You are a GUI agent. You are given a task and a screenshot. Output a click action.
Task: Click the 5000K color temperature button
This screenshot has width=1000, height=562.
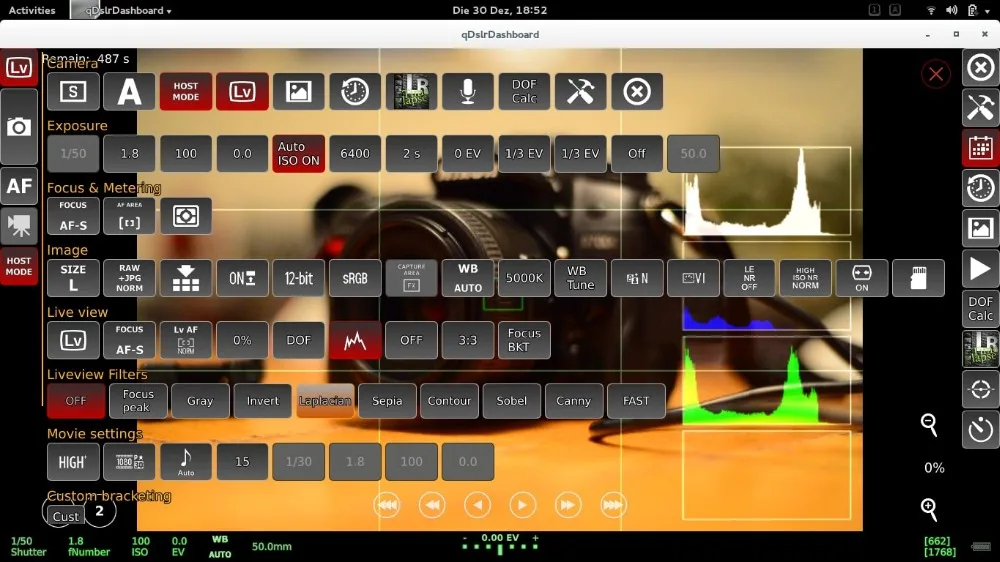524,278
